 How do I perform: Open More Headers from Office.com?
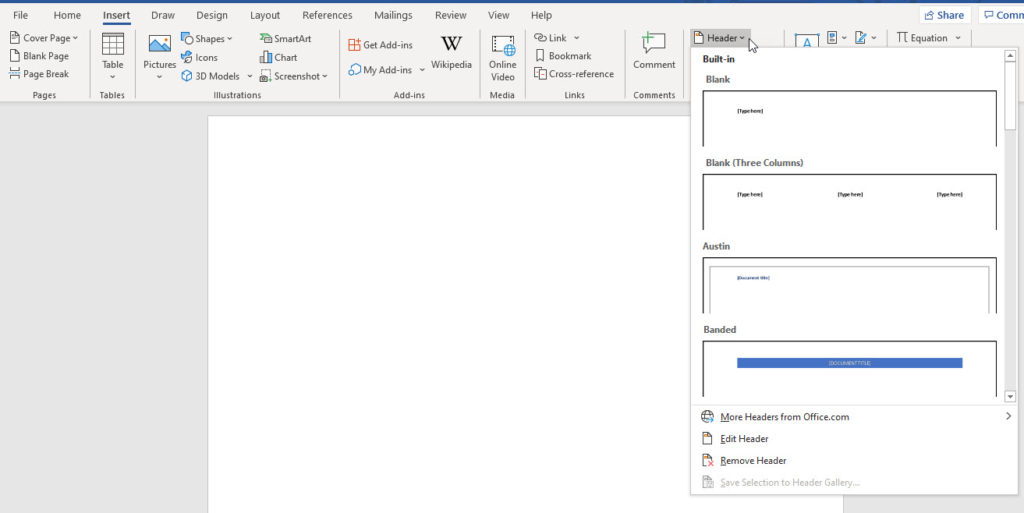(784, 416)
